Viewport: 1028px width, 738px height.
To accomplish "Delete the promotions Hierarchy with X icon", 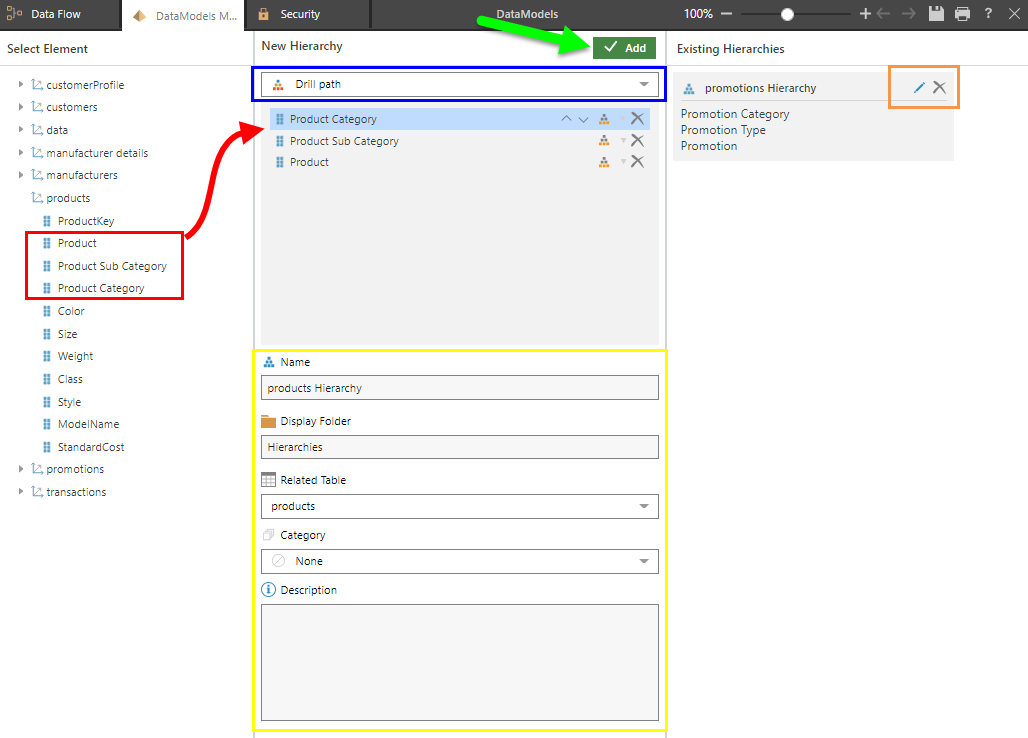I will tap(939, 88).
